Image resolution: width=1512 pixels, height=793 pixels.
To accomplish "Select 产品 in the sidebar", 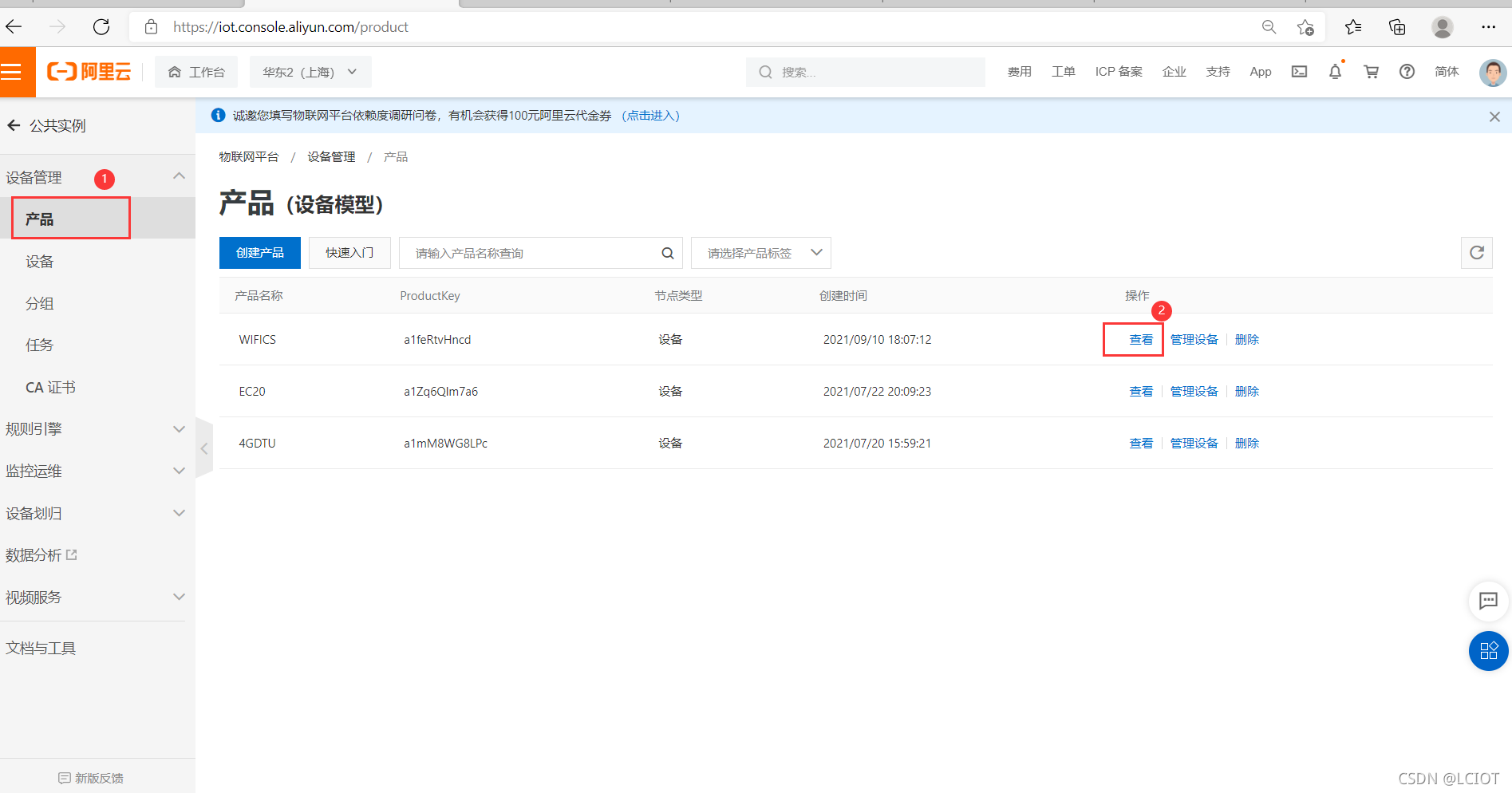I will point(39,219).
